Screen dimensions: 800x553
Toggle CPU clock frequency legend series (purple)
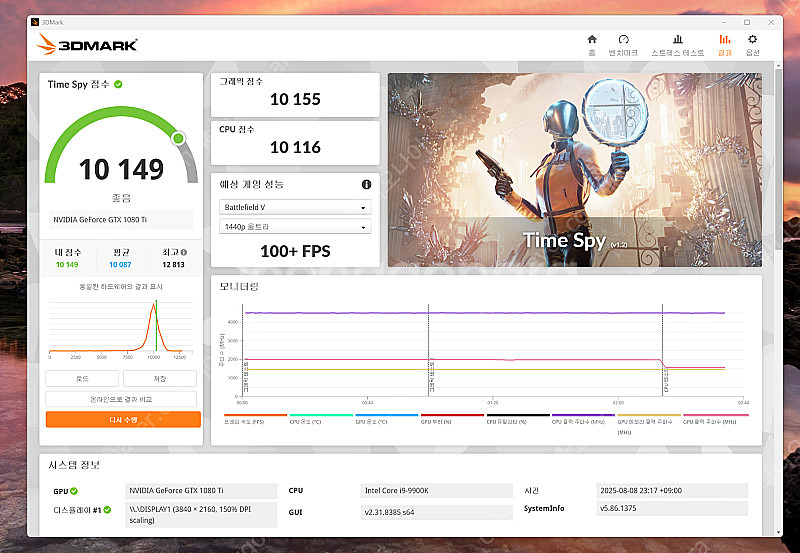(583, 419)
